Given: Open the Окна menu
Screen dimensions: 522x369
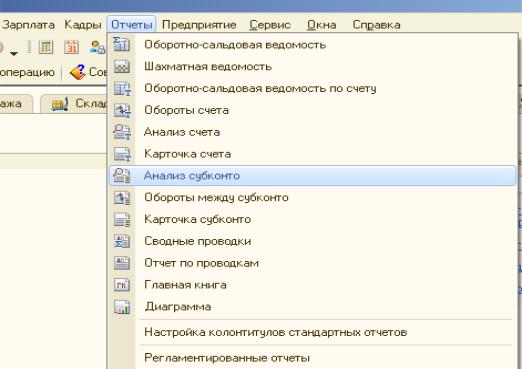Looking at the screenshot, I should 322,25.
